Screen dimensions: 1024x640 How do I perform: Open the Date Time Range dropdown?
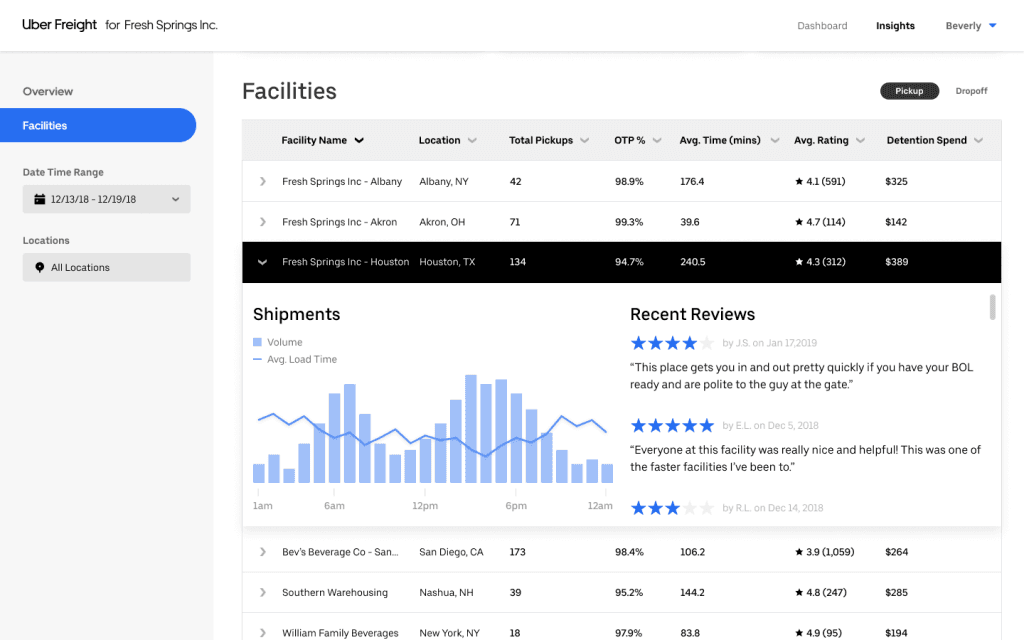[106, 199]
